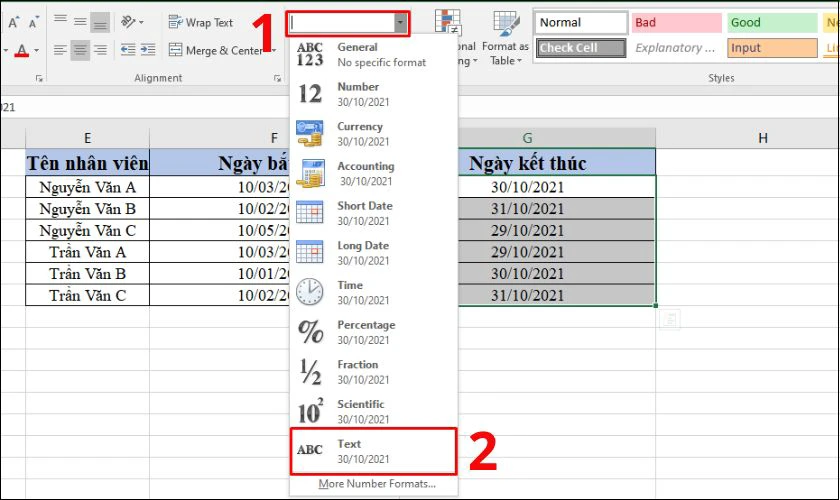Choose the Short Date format

[x=373, y=213]
